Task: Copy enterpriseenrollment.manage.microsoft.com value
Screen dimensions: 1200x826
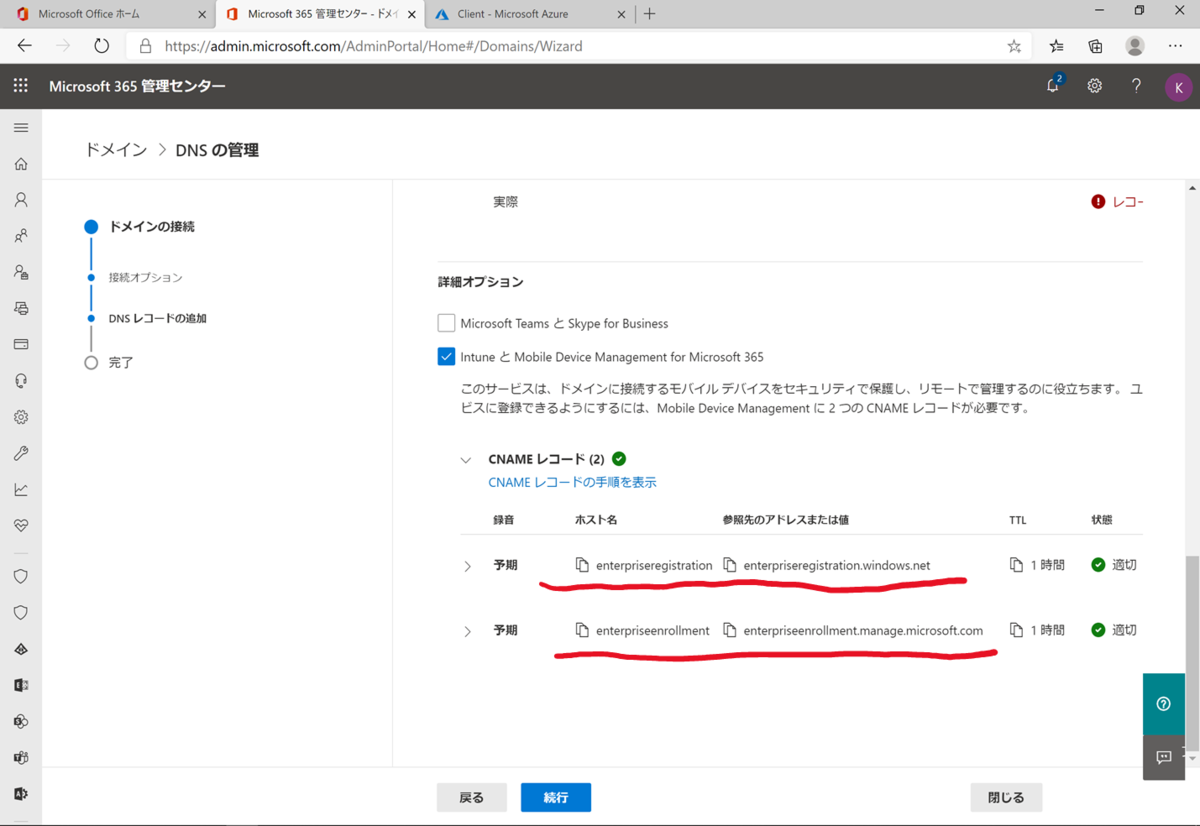Action: [730, 630]
